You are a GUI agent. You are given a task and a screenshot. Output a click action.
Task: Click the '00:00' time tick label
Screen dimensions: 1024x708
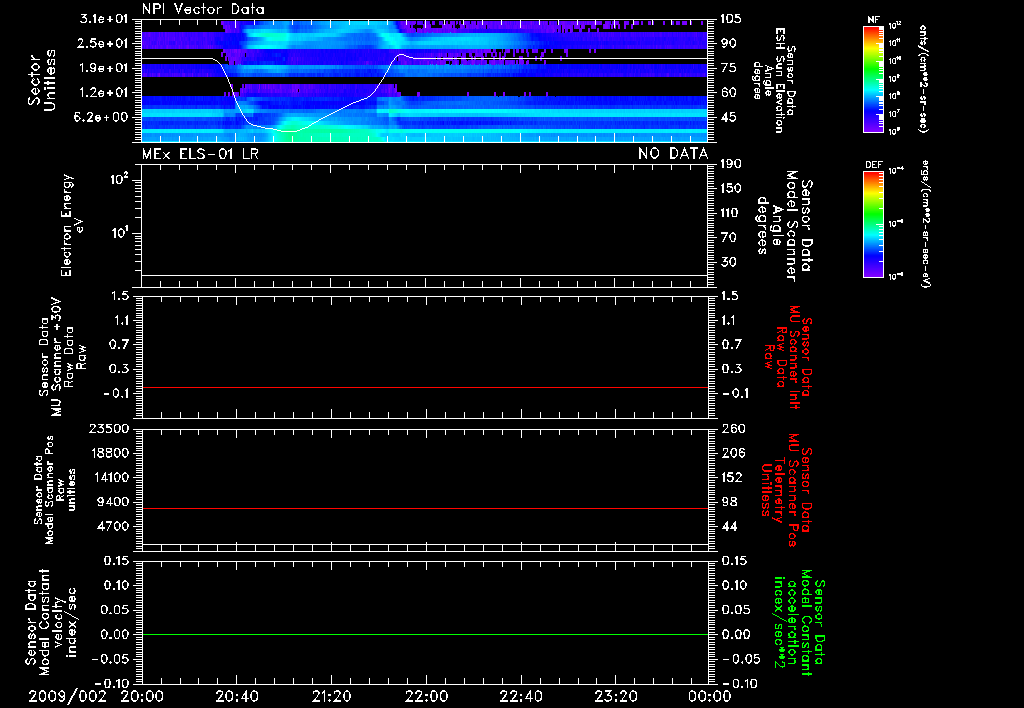pos(709,696)
